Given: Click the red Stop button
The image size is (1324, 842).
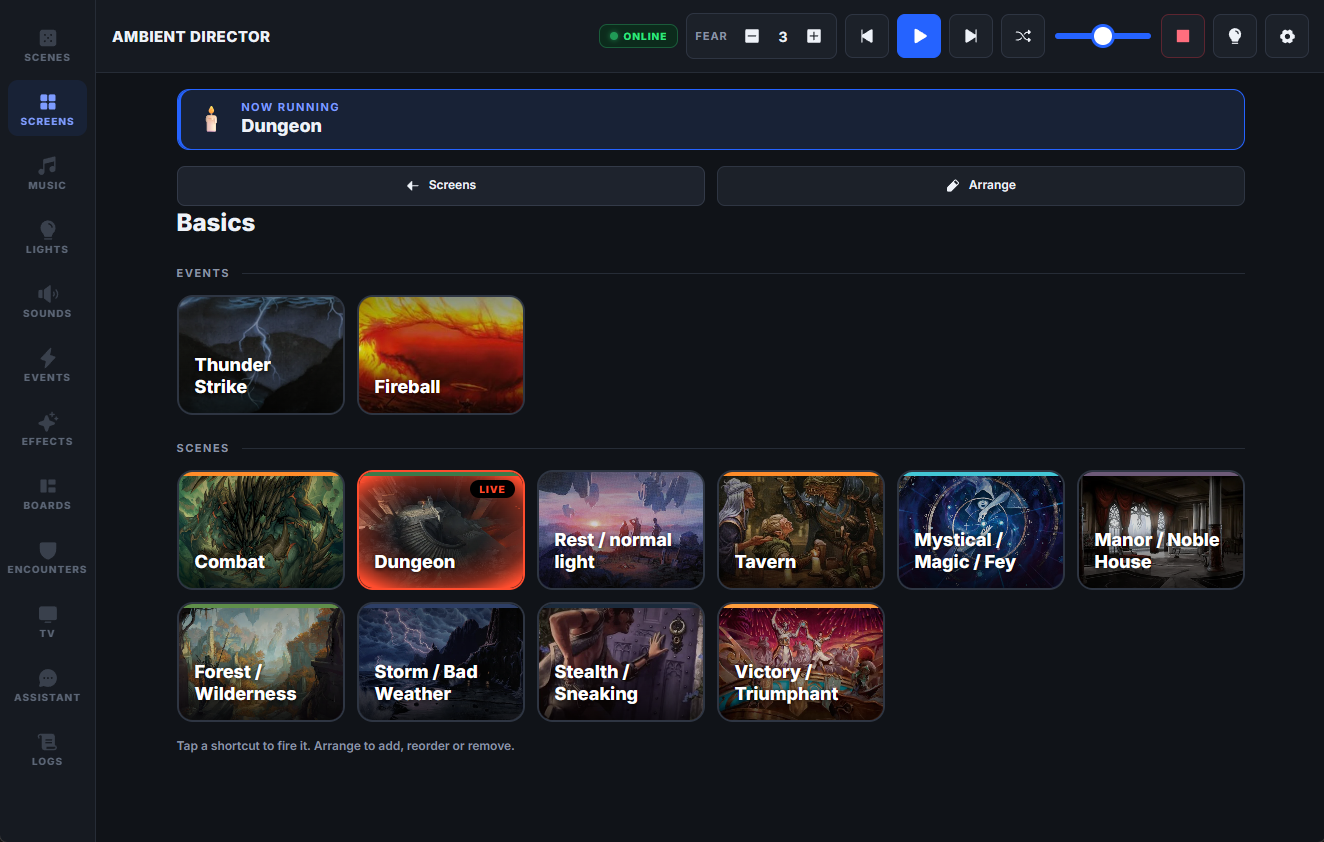Looking at the screenshot, I should (1183, 36).
